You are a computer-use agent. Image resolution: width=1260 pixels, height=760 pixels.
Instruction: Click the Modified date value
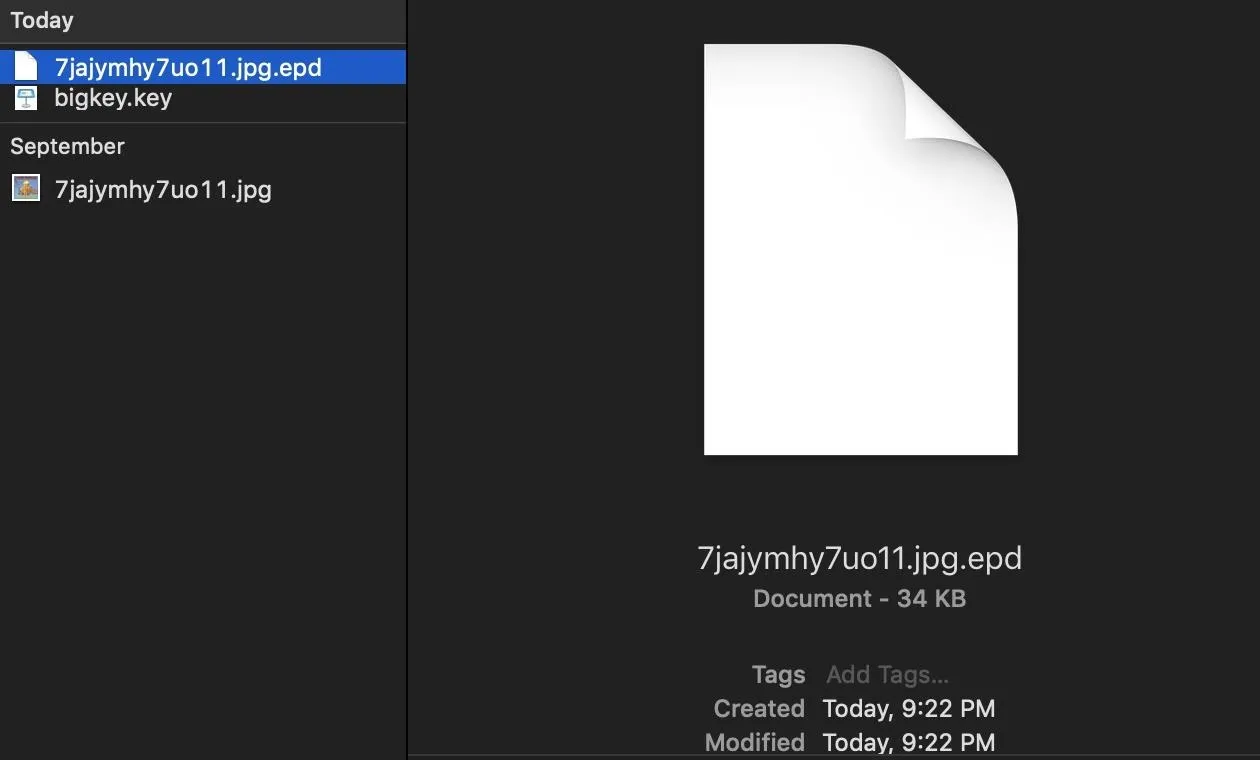point(909,743)
